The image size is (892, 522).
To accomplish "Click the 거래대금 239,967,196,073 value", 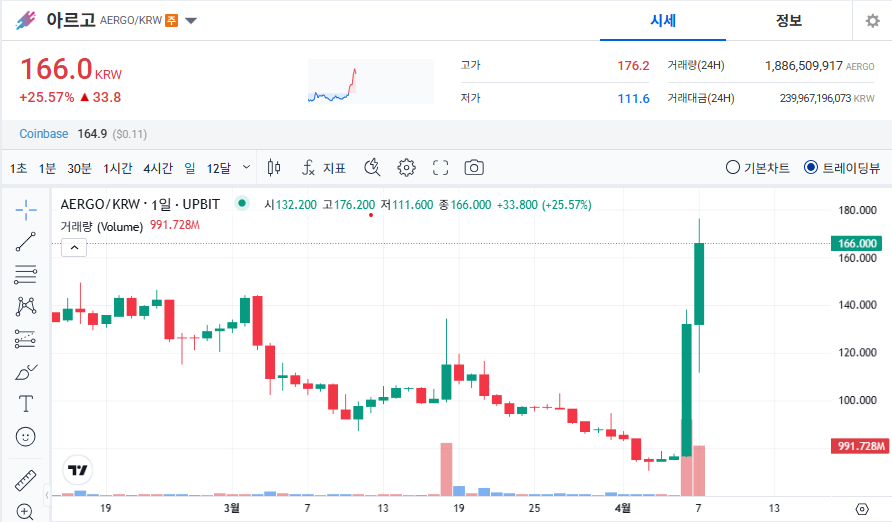I will point(815,98).
